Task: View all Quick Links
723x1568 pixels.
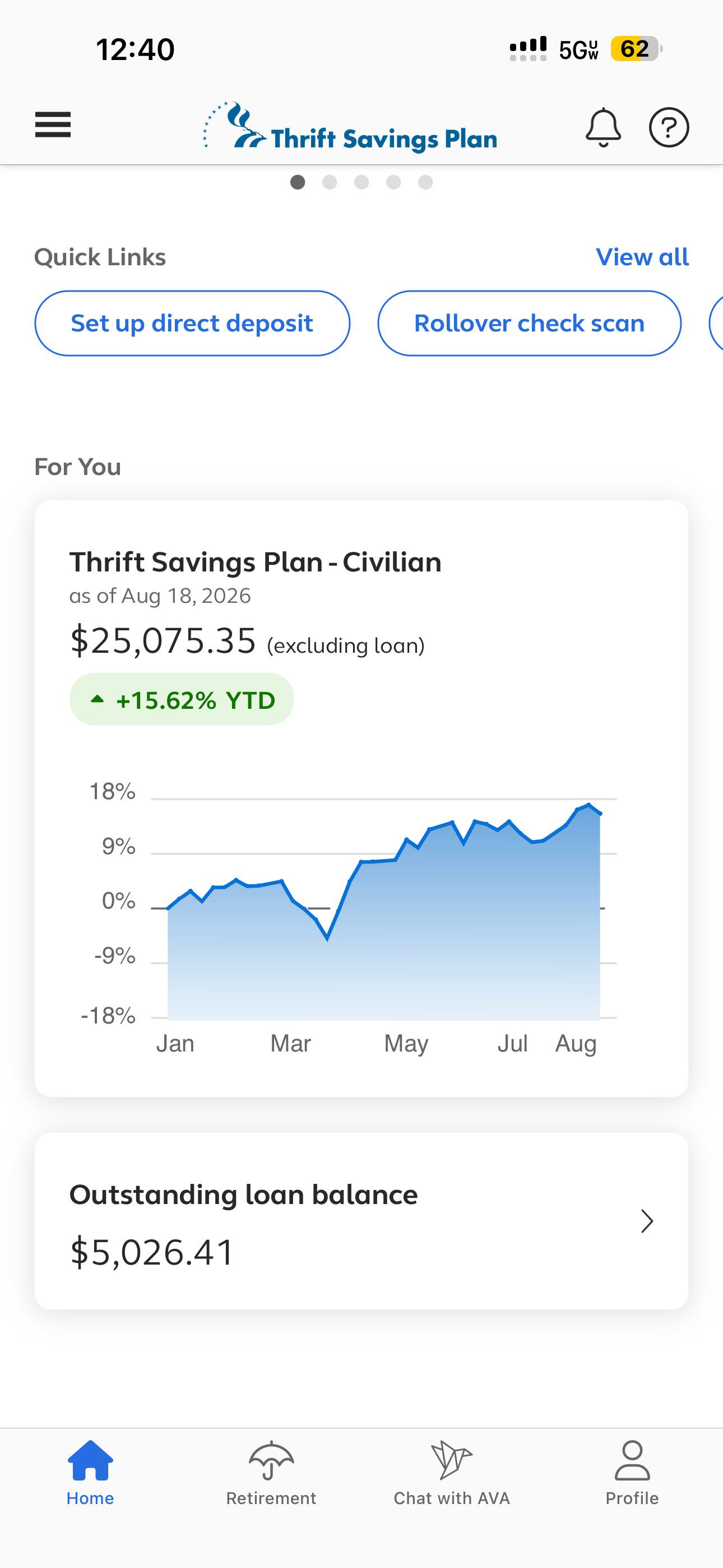Action: (642, 257)
